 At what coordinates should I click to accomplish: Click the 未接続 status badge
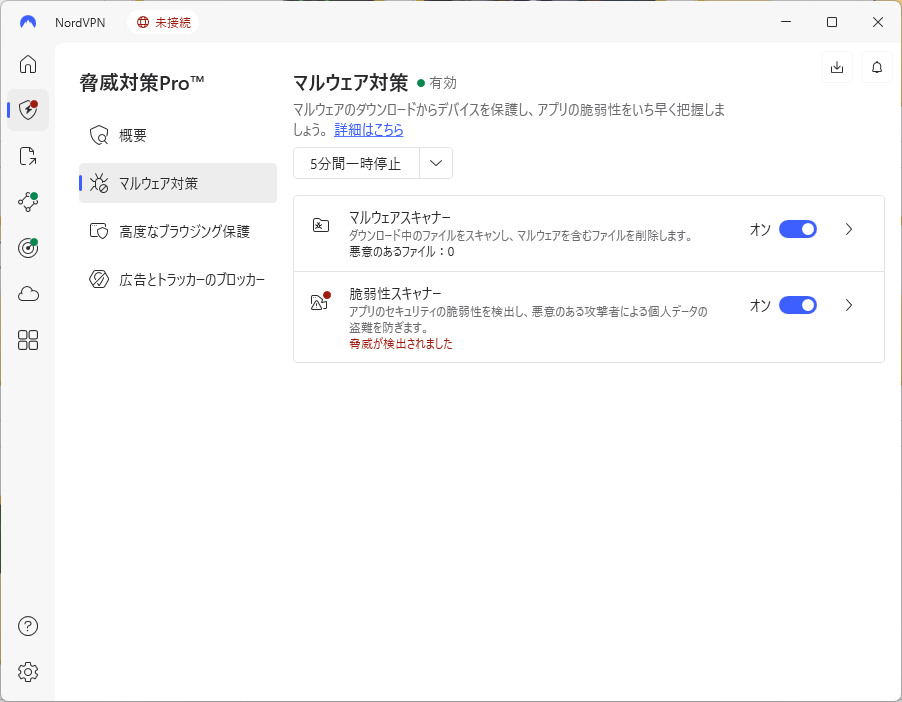coord(163,19)
